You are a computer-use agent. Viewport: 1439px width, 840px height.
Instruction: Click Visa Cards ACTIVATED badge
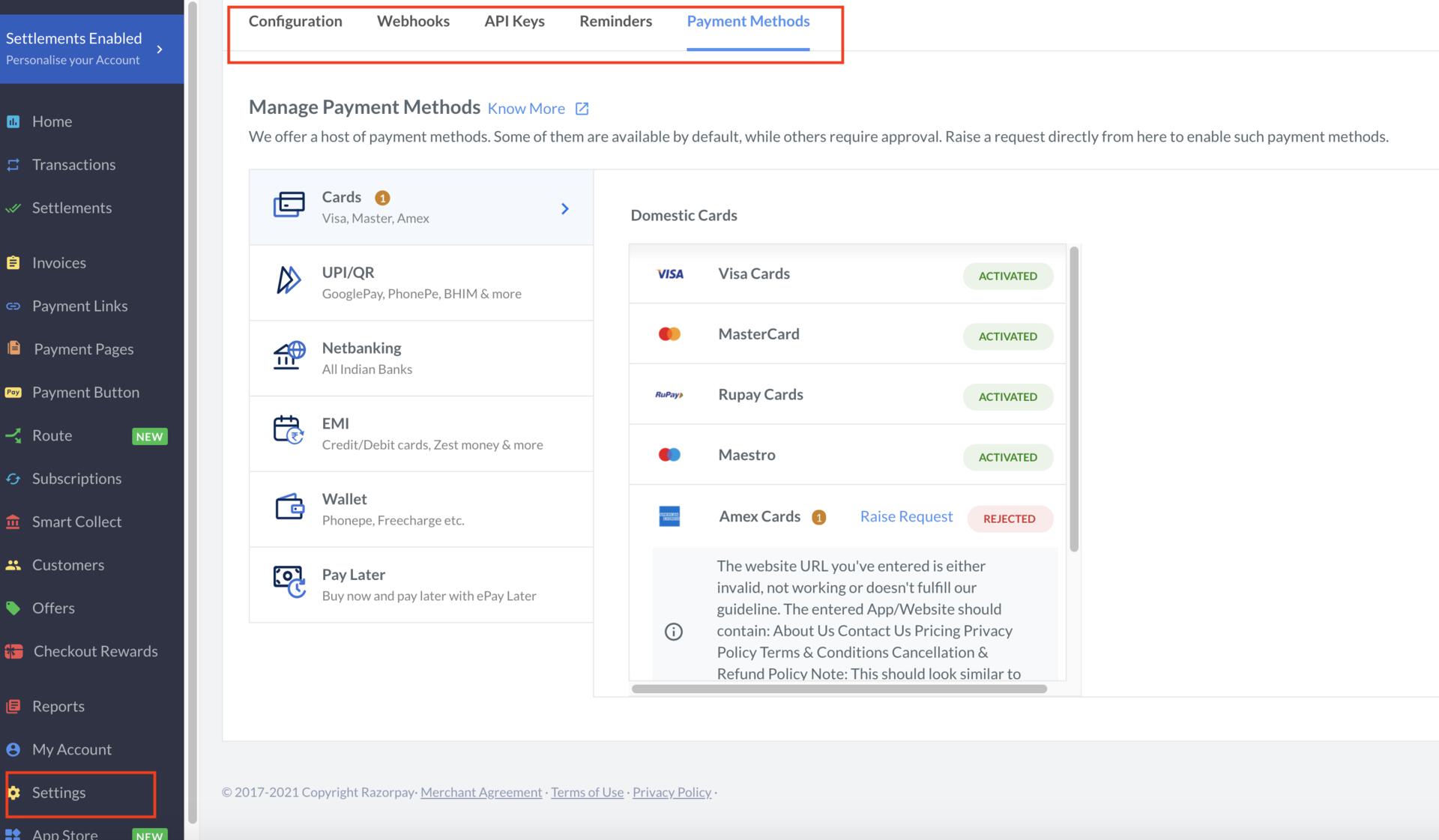coord(1007,276)
